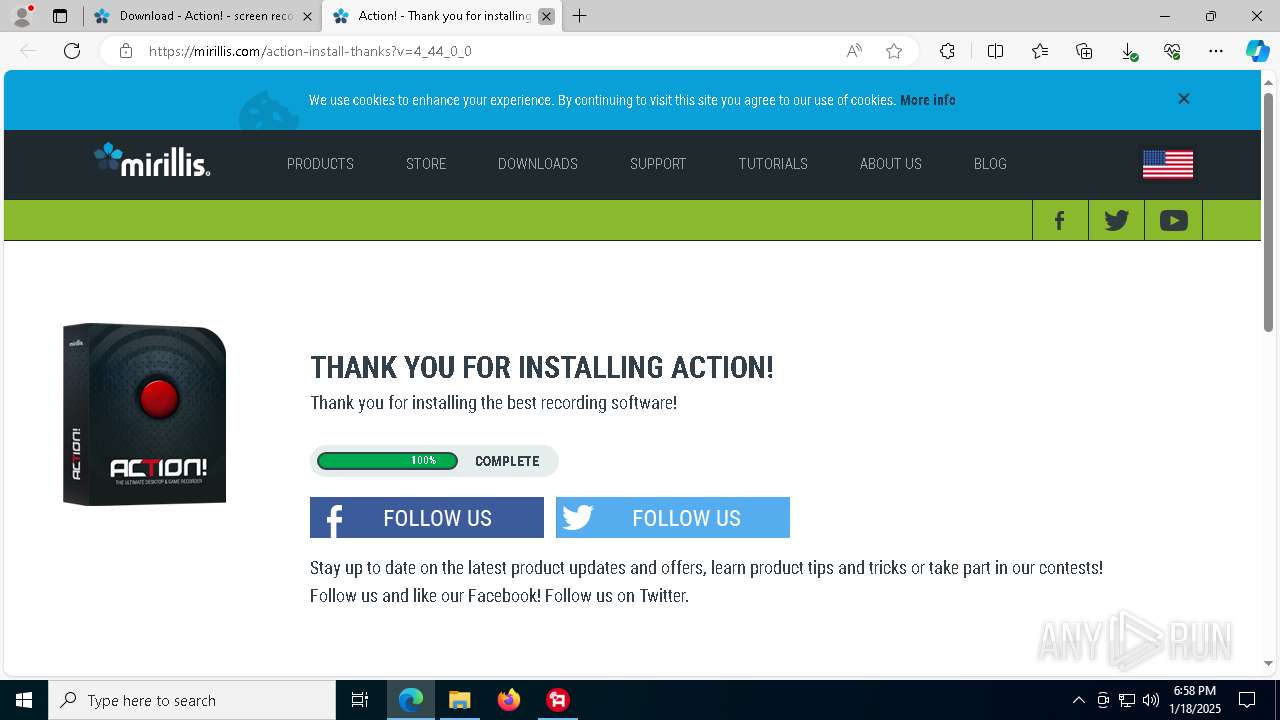
Task: Open the ABOUT US menu item
Action: [x=891, y=164]
